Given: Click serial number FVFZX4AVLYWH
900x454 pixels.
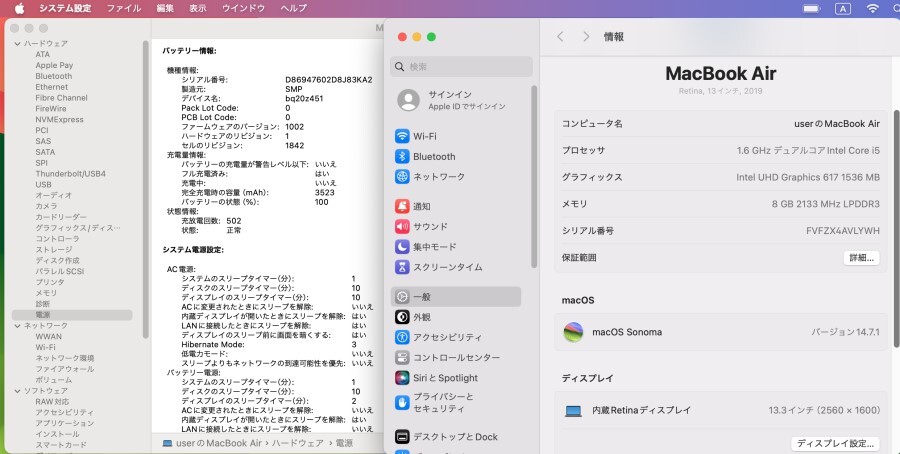Looking at the screenshot, I should (843, 231).
